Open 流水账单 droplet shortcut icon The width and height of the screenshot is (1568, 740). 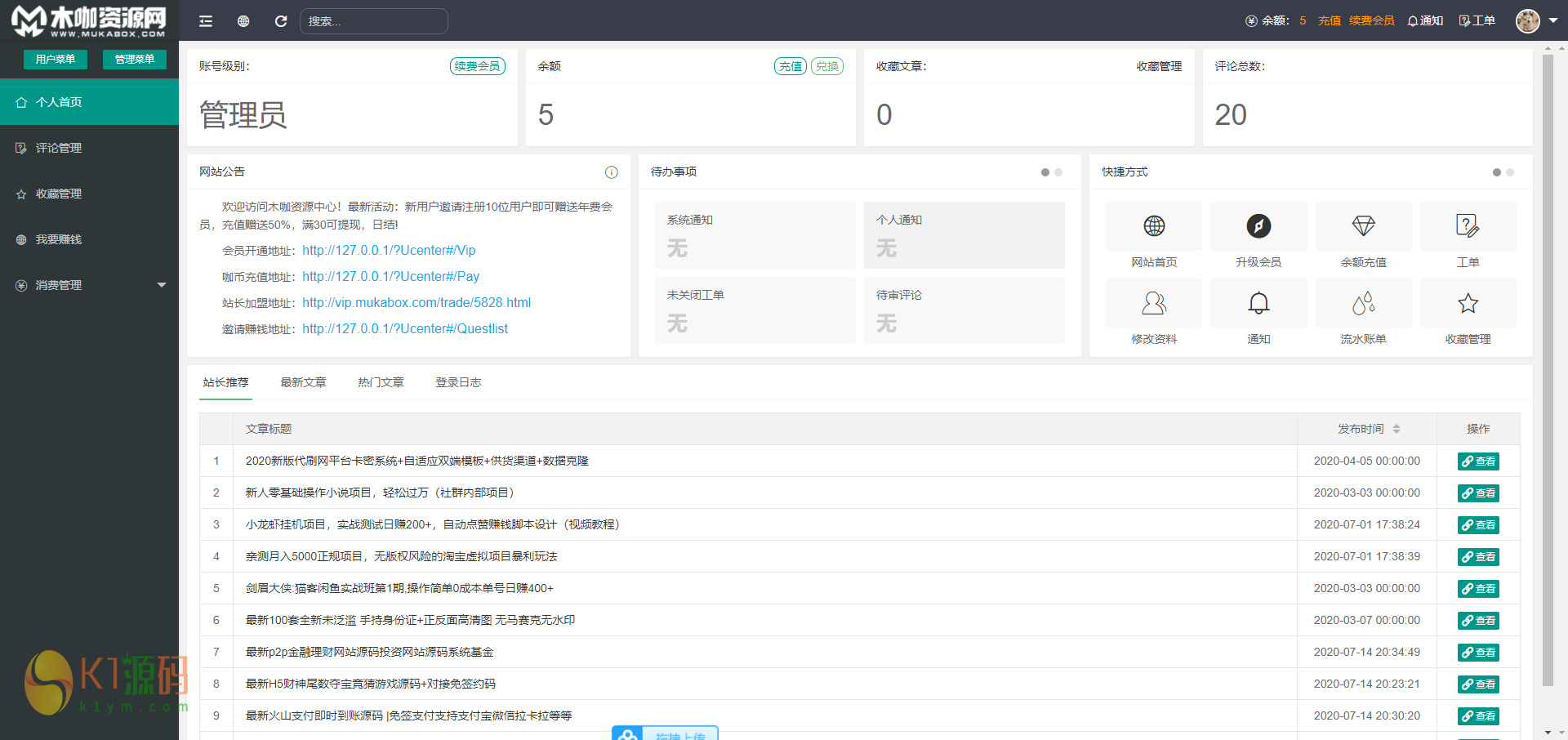point(1363,304)
